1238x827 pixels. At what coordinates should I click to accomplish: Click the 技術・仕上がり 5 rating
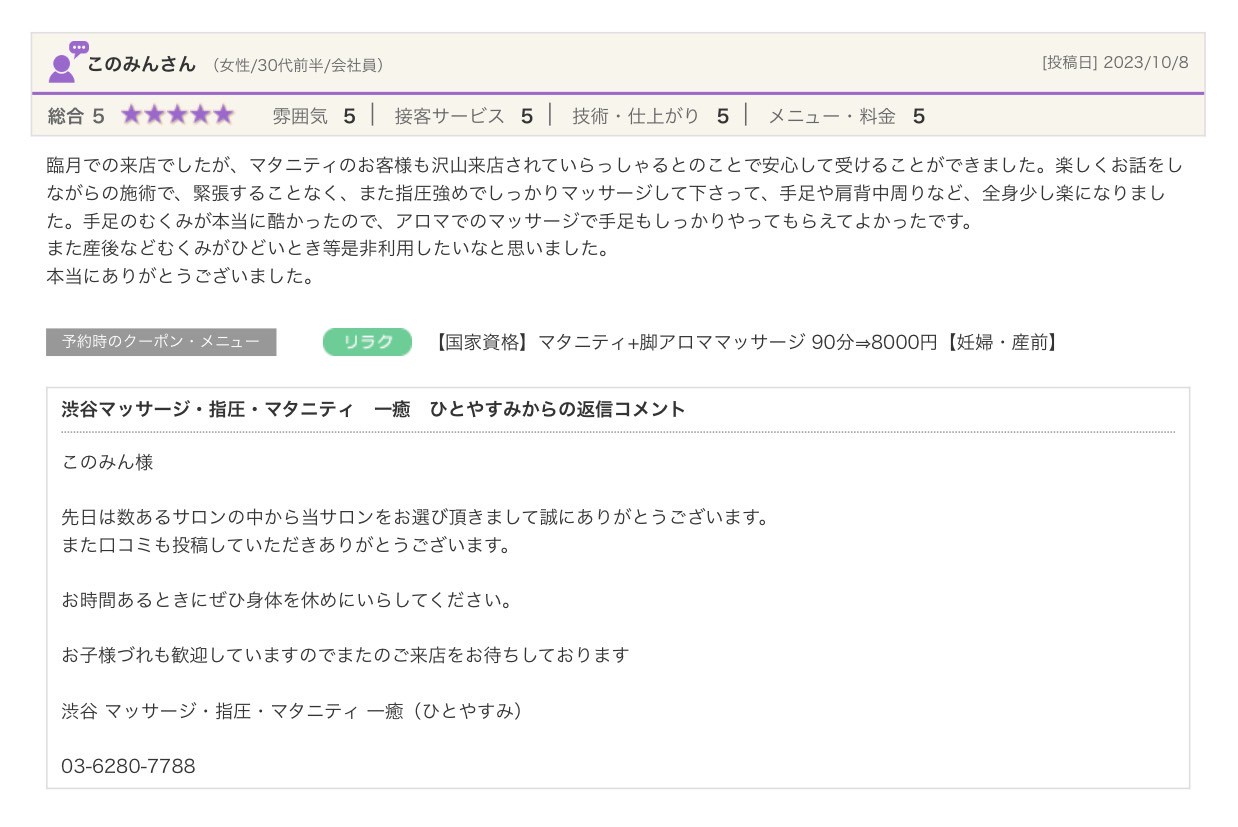pos(650,116)
